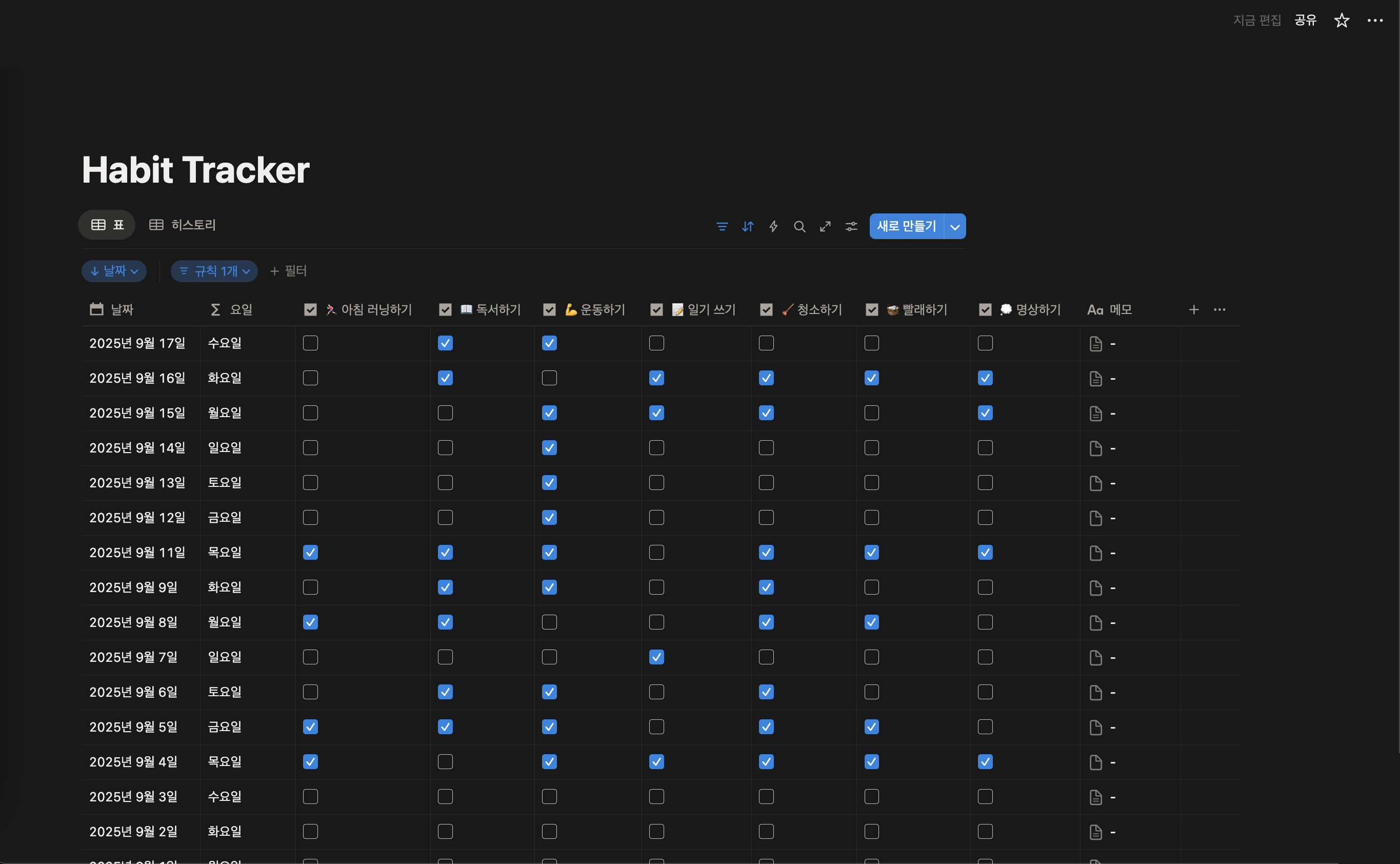Open automations via the lightning bolt icon
The width and height of the screenshot is (1400, 864).
[x=773, y=227]
